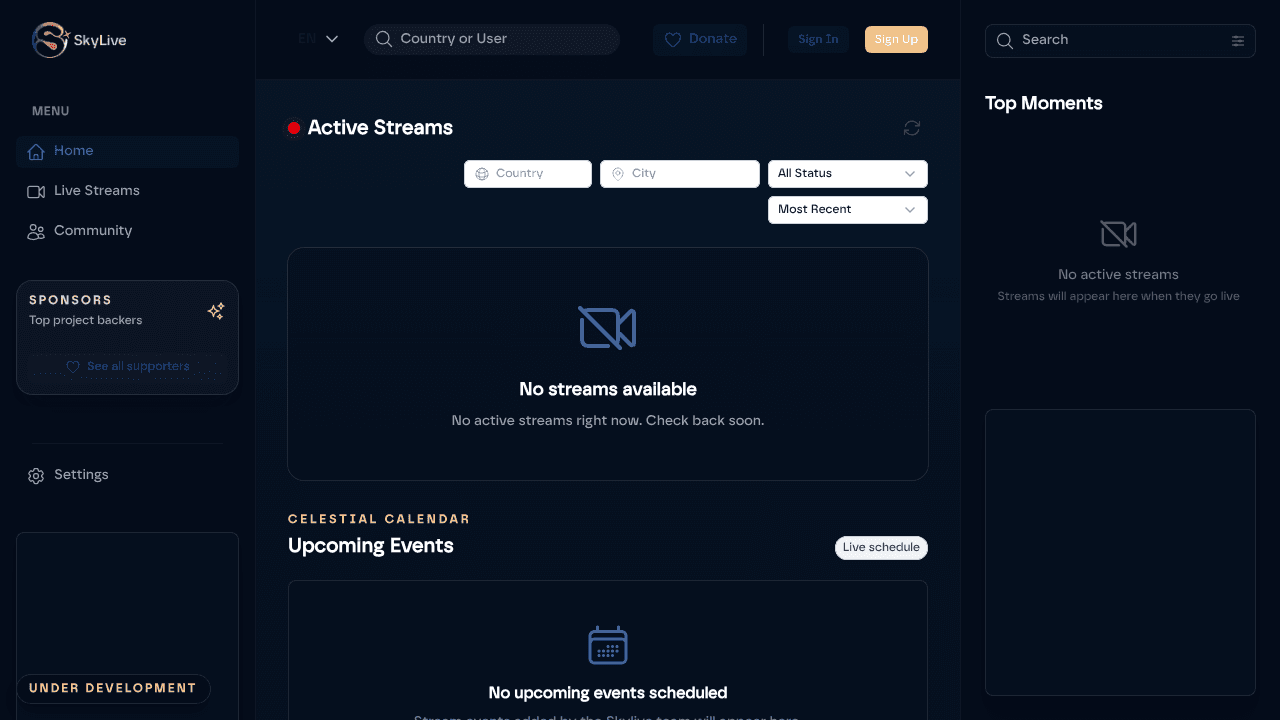Viewport: 1280px width, 720px height.
Task: Click the gear icon beside Settings
Action: pos(36,476)
